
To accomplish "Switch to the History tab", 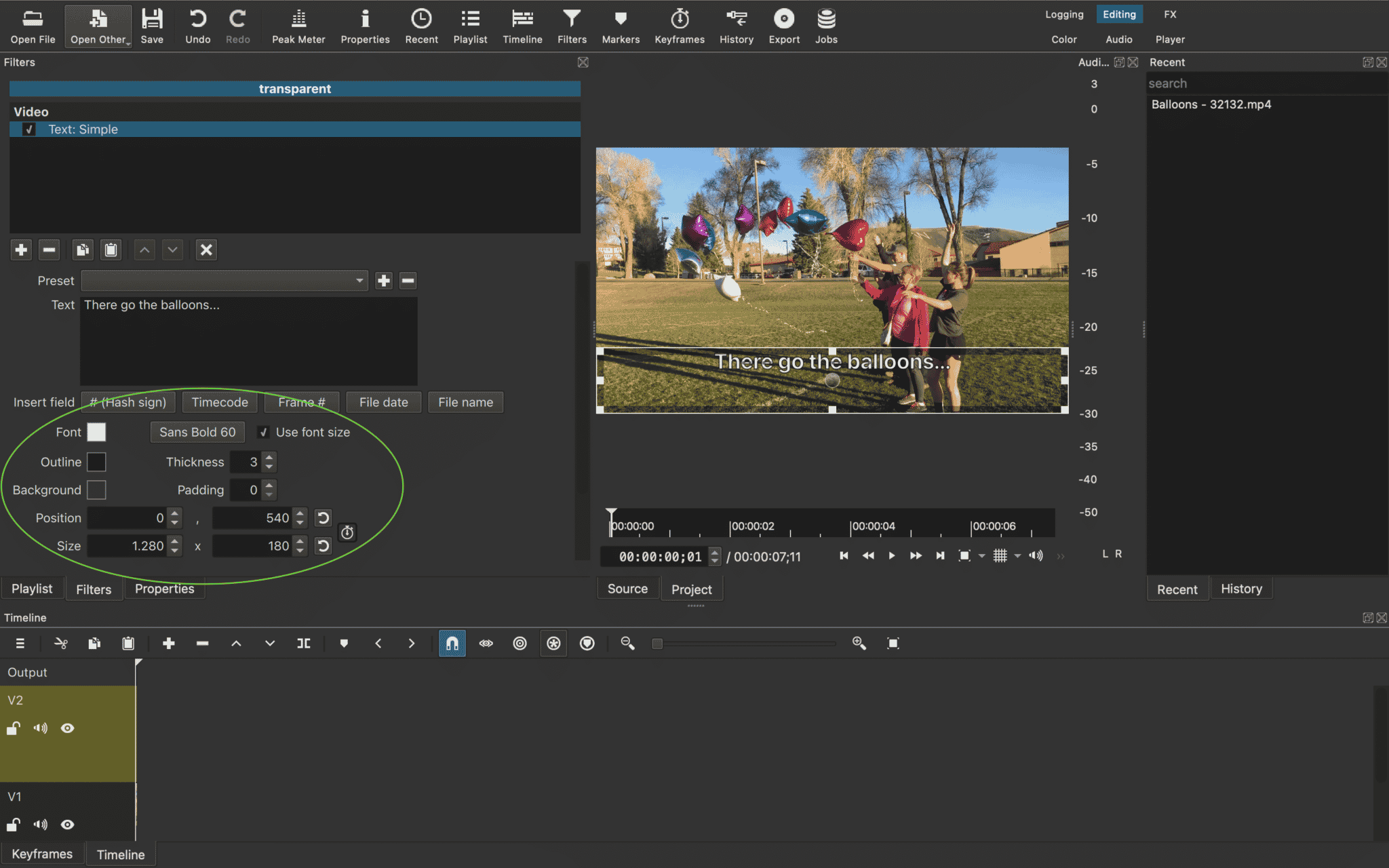I will (x=1241, y=588).
